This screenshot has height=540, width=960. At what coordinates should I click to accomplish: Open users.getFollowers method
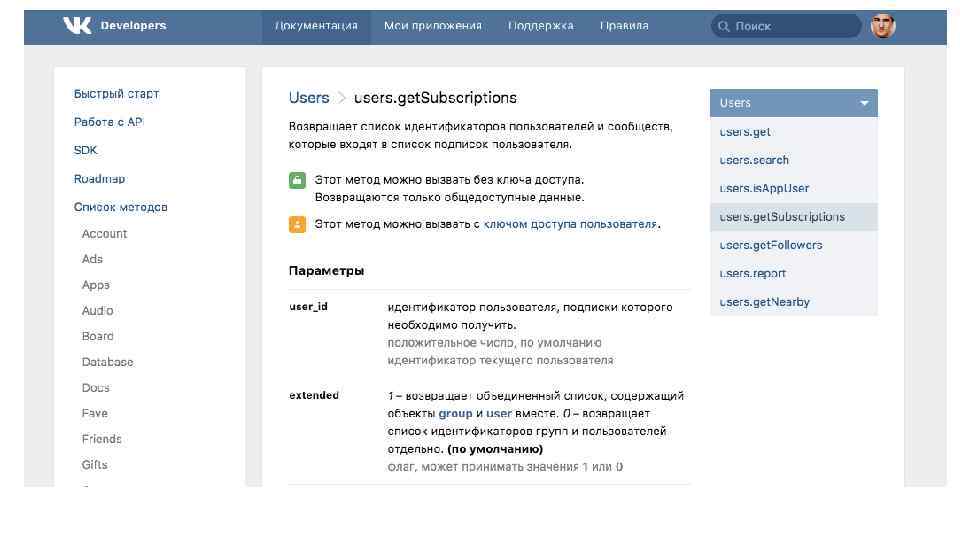(771, 245)
